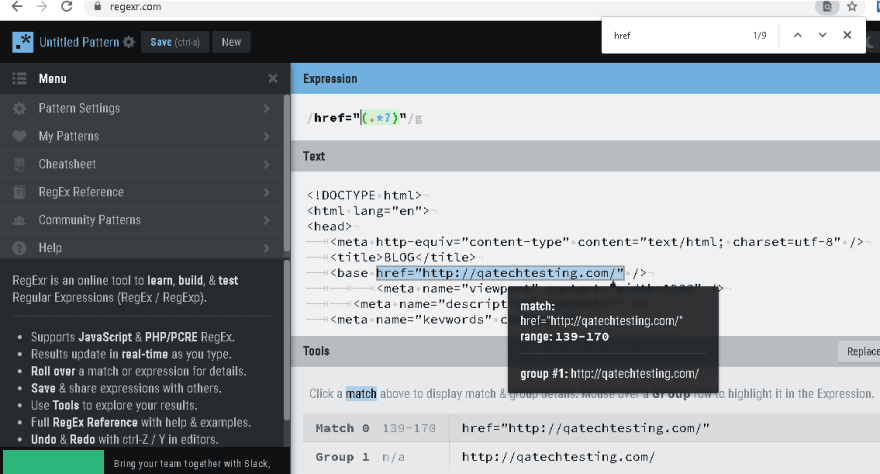
Task: Expand My Patterns chevron
Action: (x=267, y=136)
